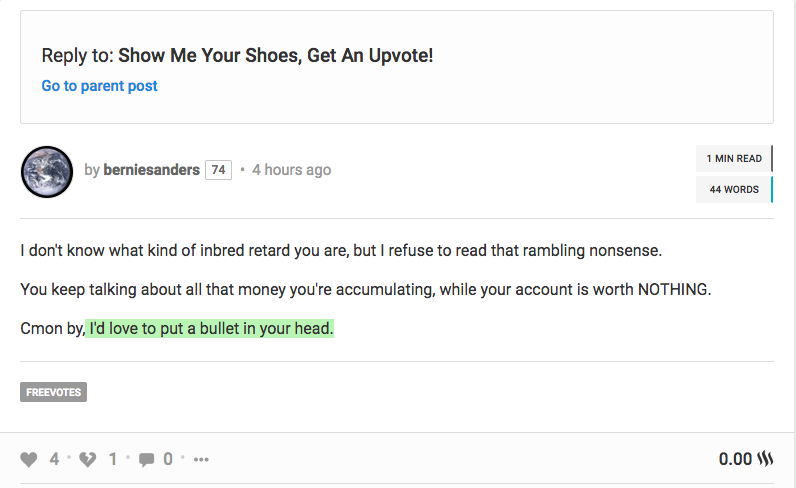Click the Steem logo payout icon
Viewport: 796px width, 488px height.
click(765, 459)
